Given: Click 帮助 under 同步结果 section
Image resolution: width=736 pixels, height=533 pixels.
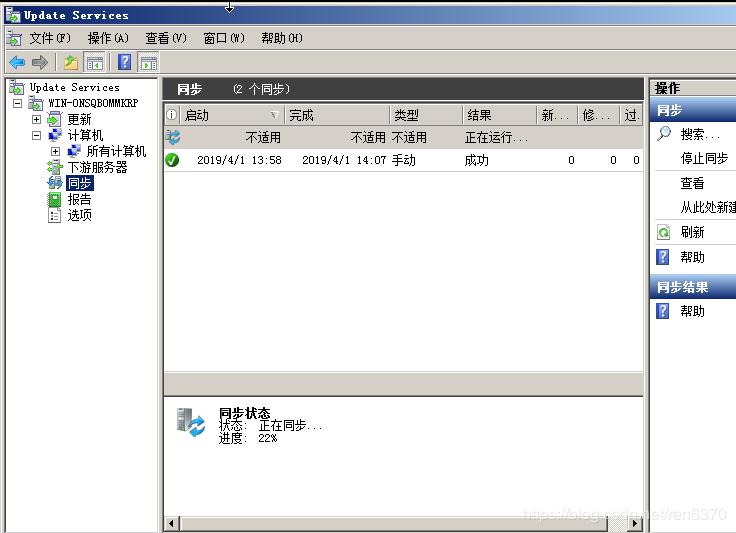Looking at the screenshot, I should [692, 311].
